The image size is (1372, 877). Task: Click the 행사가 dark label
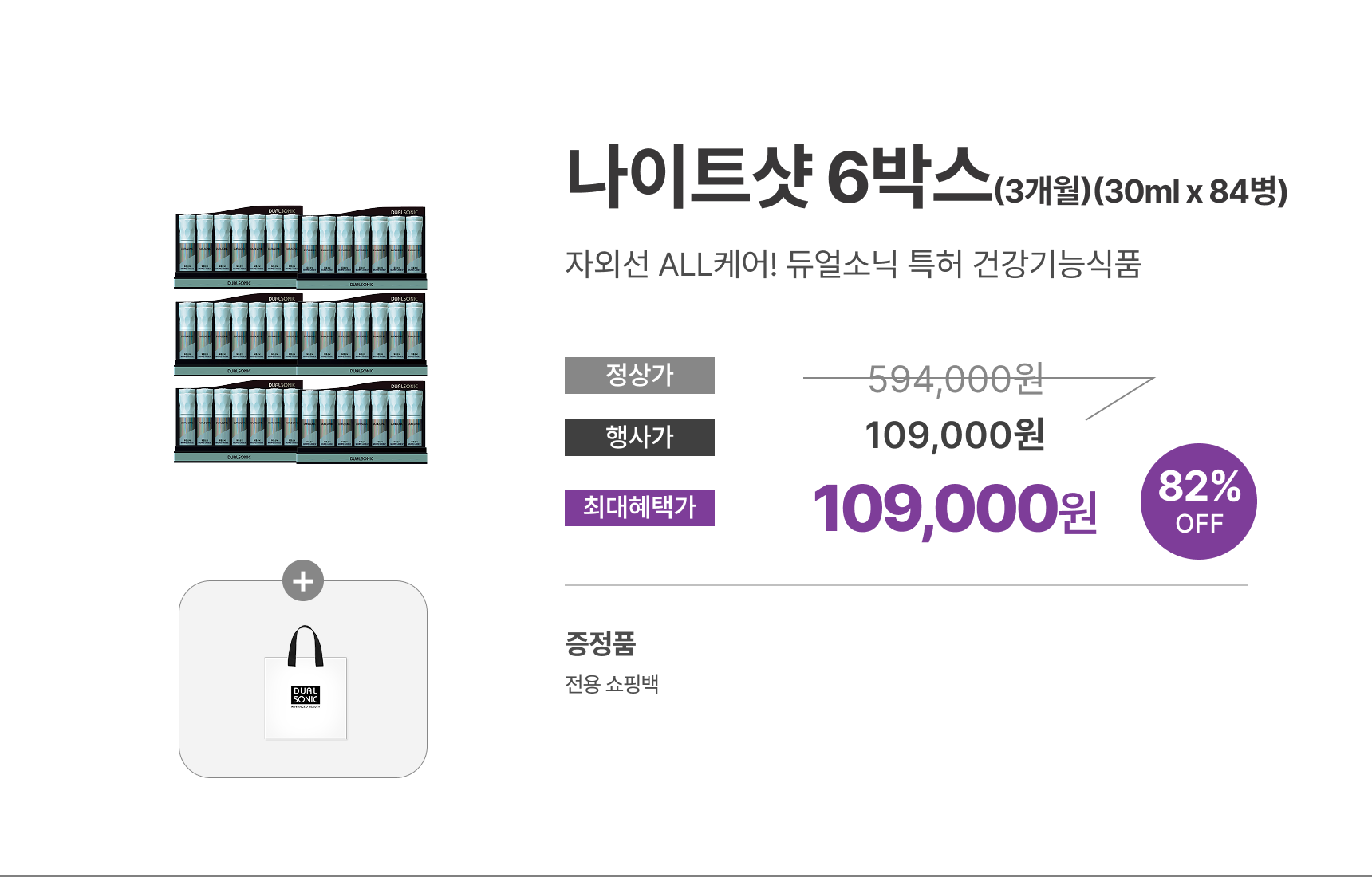click(x=639, y=438)
